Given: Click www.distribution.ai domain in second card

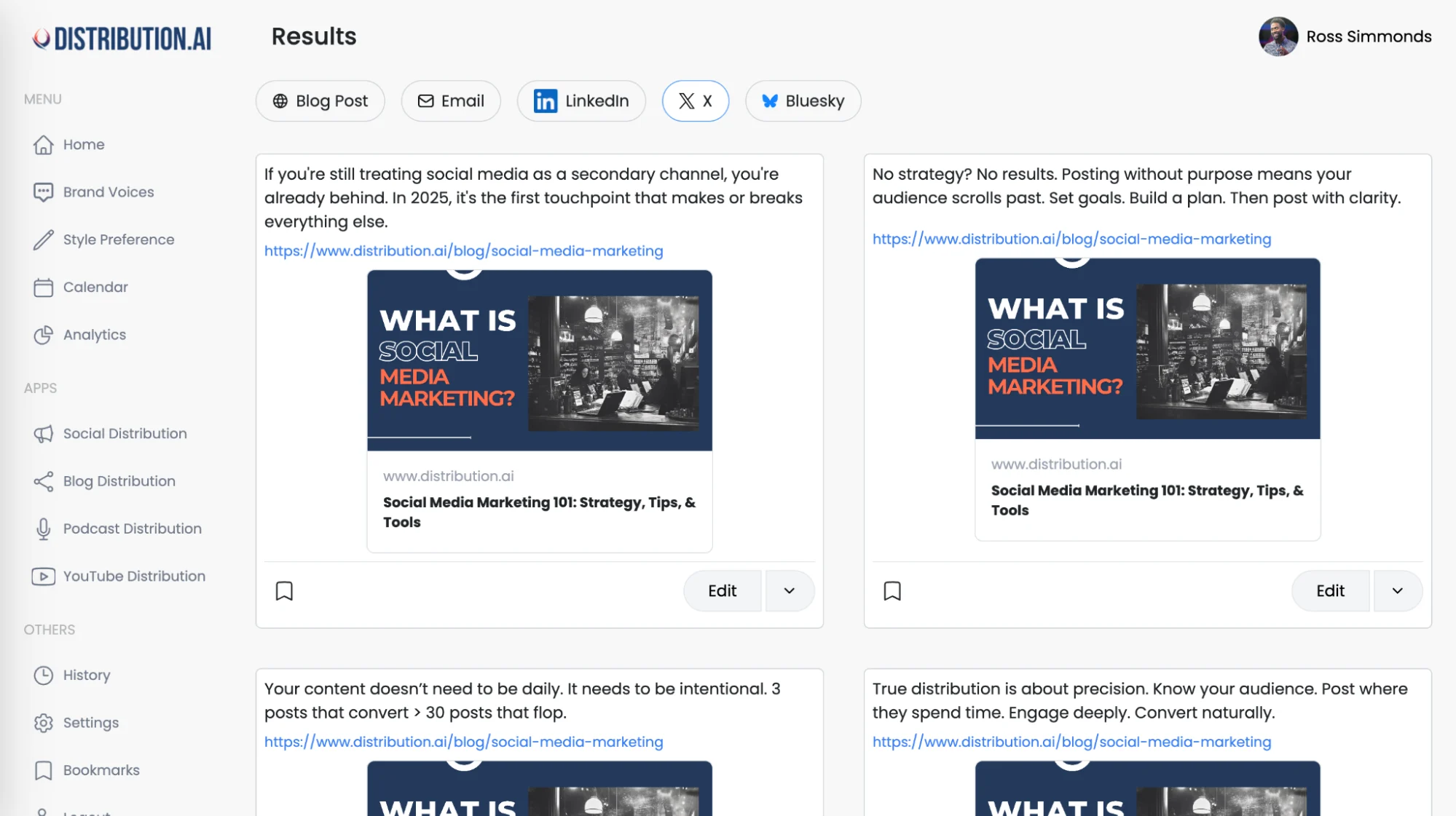Looking at the screenshot, I should [1057, 464].
